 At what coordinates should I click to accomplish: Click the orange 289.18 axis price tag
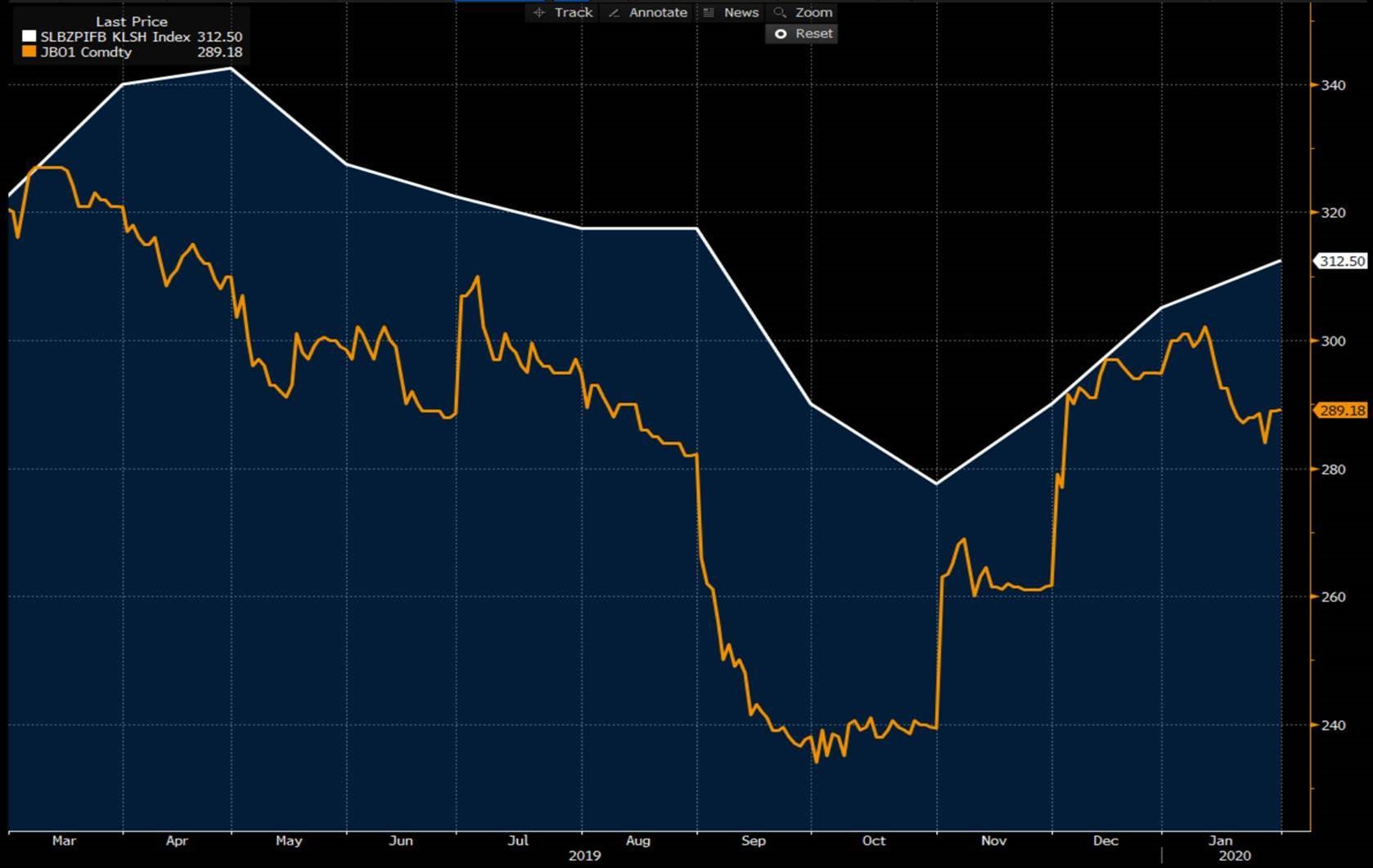pos(1342,411)
